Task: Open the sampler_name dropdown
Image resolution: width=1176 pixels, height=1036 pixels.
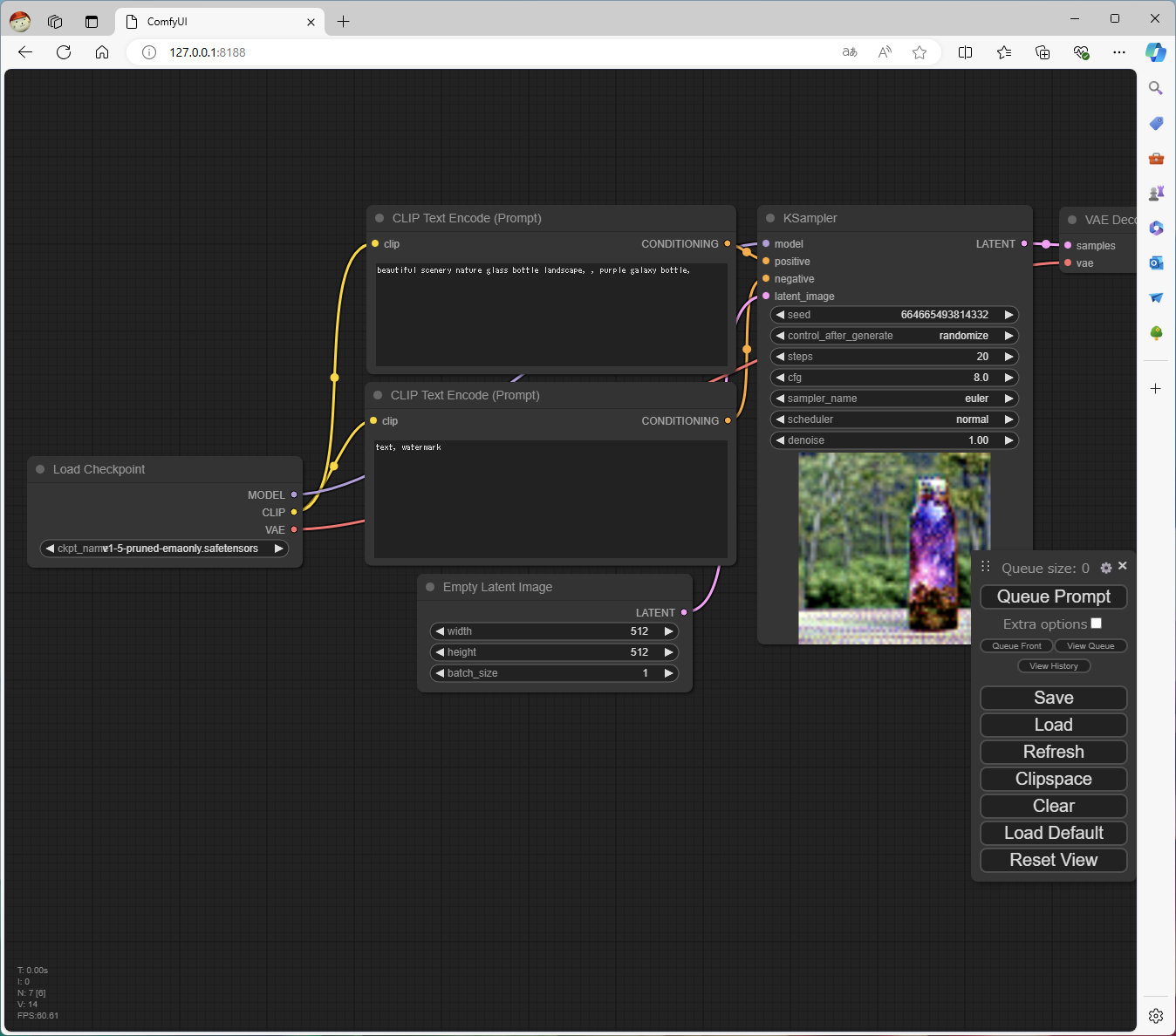Action: coord(894,399)
